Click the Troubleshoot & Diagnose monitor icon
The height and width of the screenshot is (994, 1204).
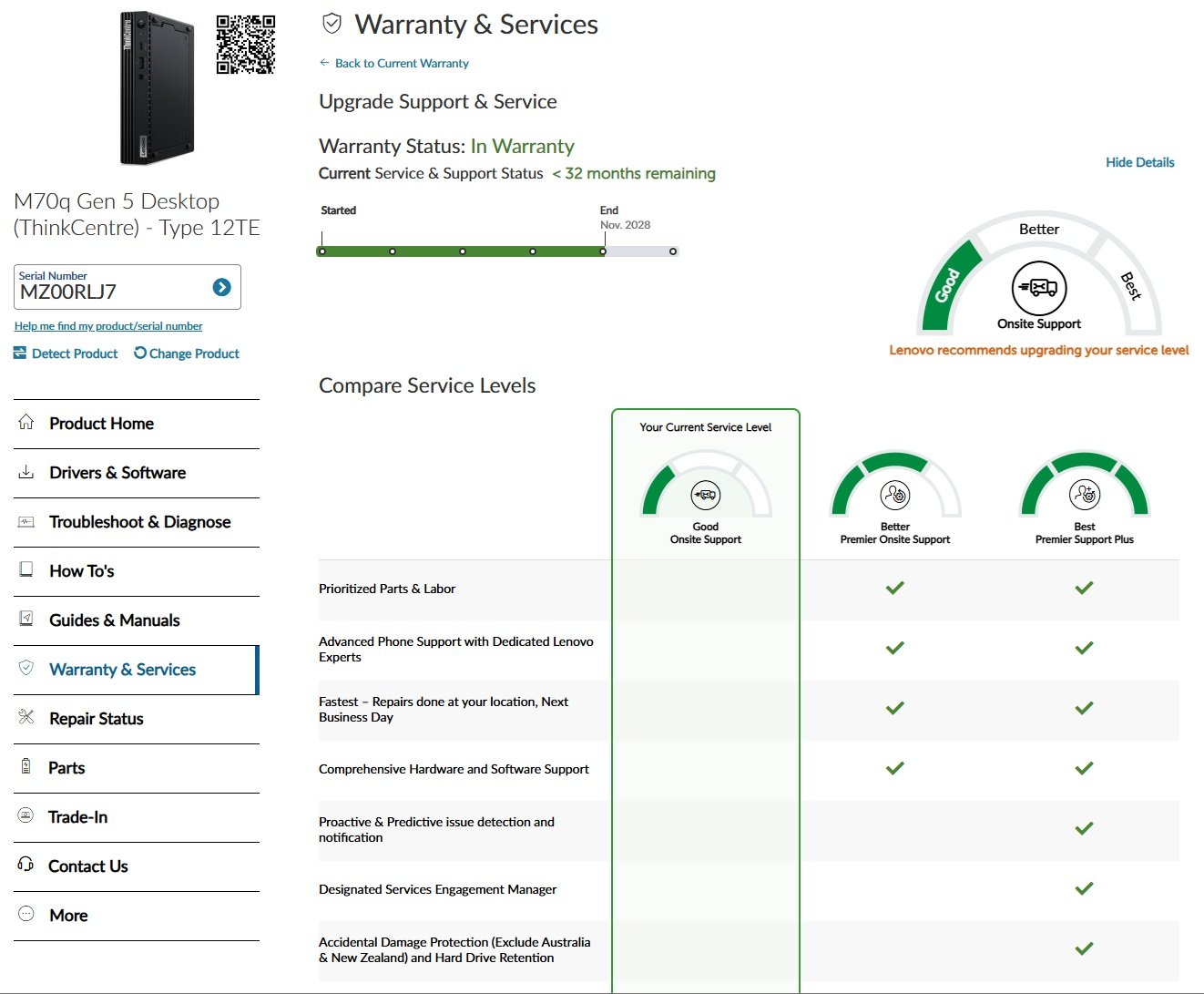pos(26,521)
